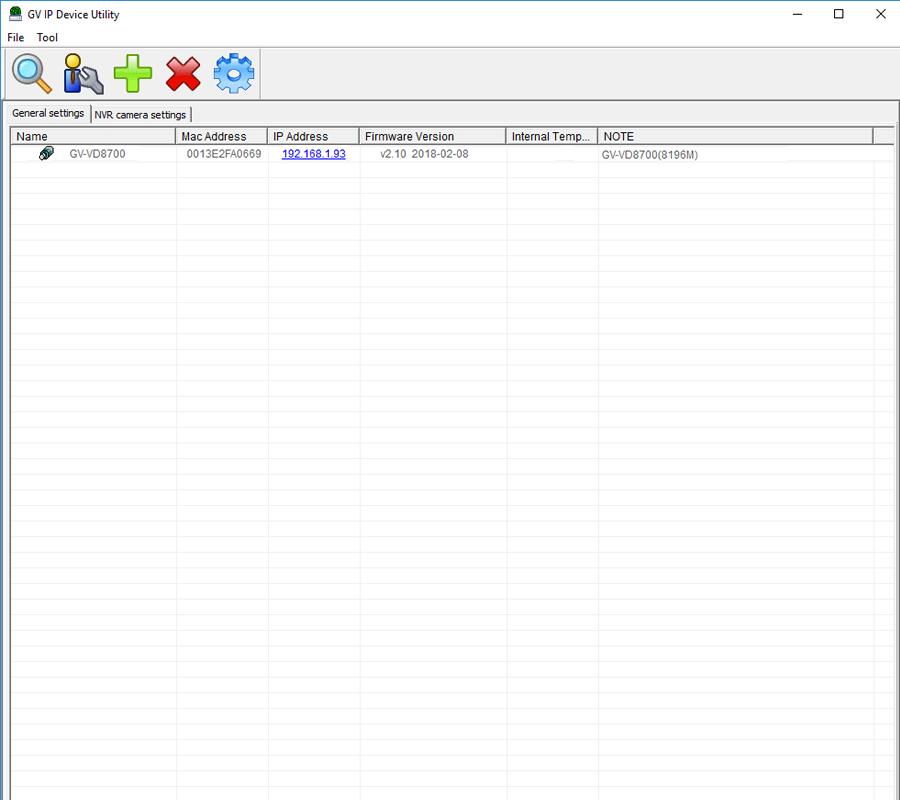Image resolution: width=900 pixels, height=800 pixels.
Task: Open the user account wrench tool icon
Action: point(83,73)
